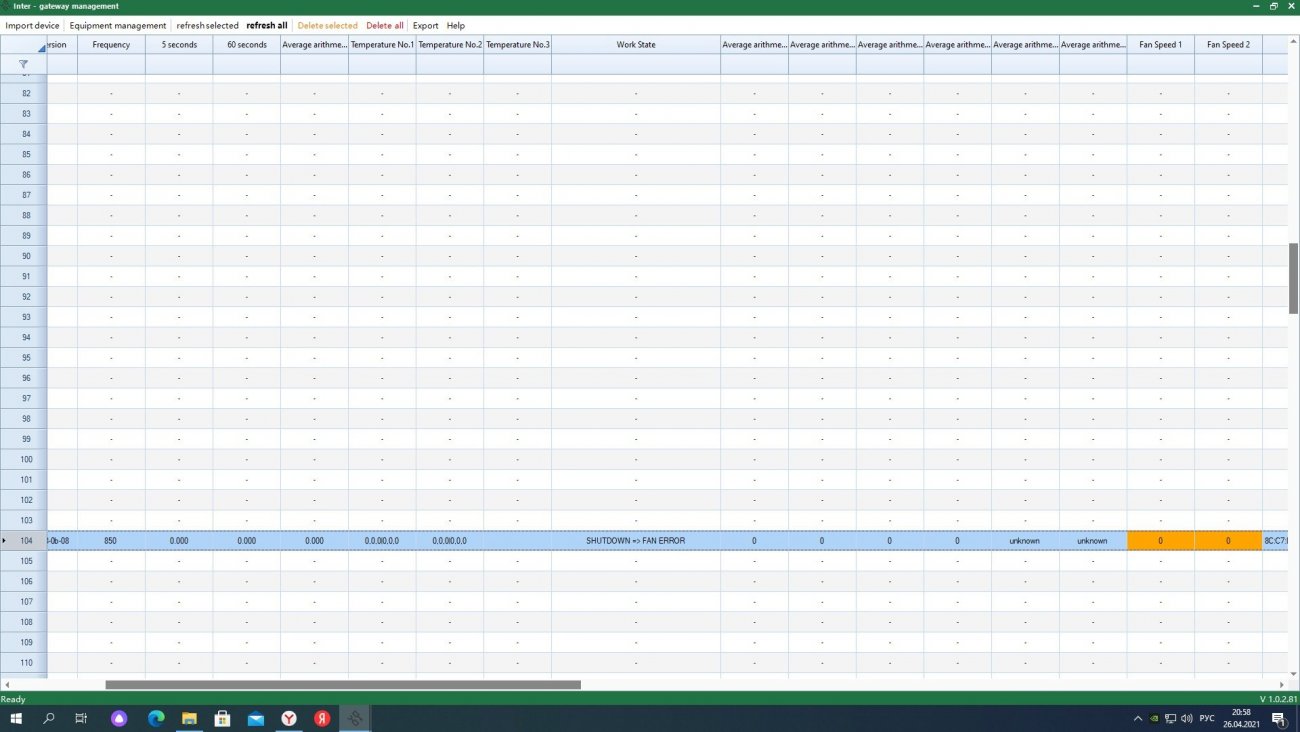Viewport: 1300px width, 732px height.
Task: Open the notification center icon
Action: pyautogui.click(x=1278, y=718)
